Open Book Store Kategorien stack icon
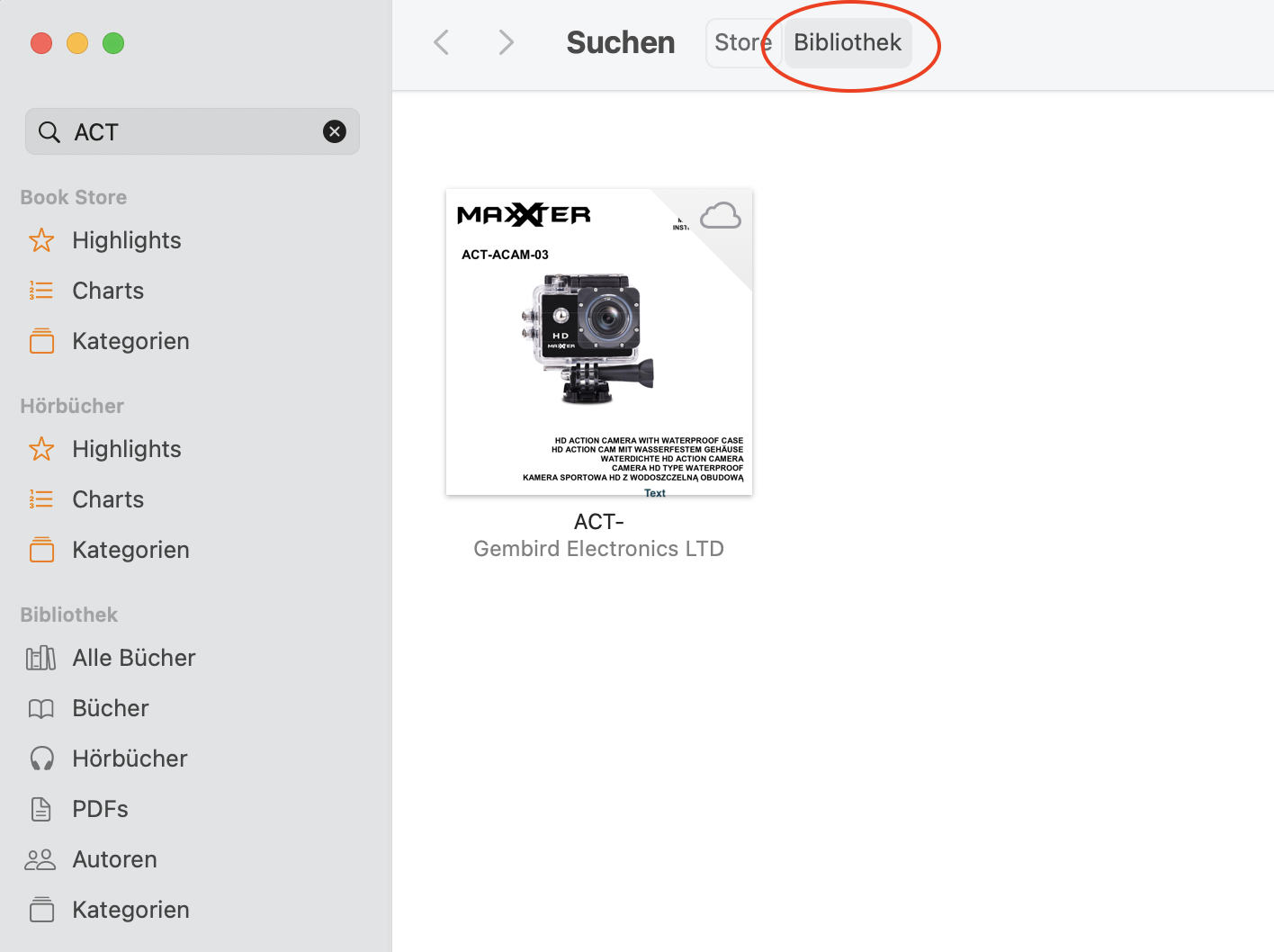The height and width of the screenshot is (952, 1274). point(41,341)
